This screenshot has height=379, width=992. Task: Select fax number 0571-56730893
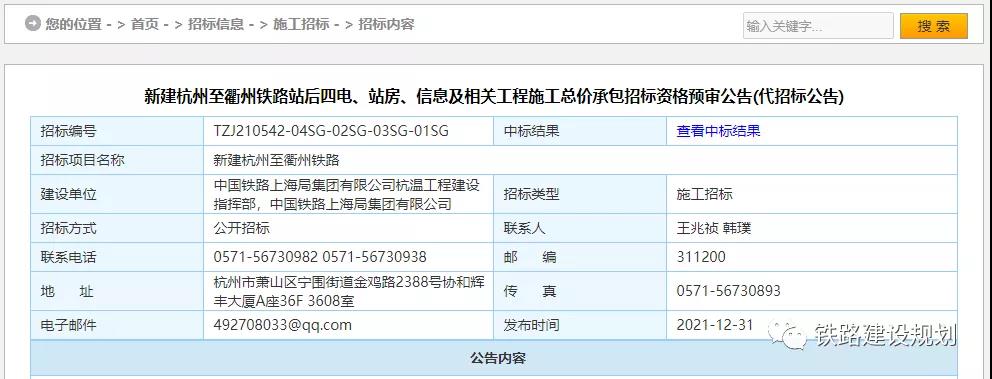click(x=729, y=291)
